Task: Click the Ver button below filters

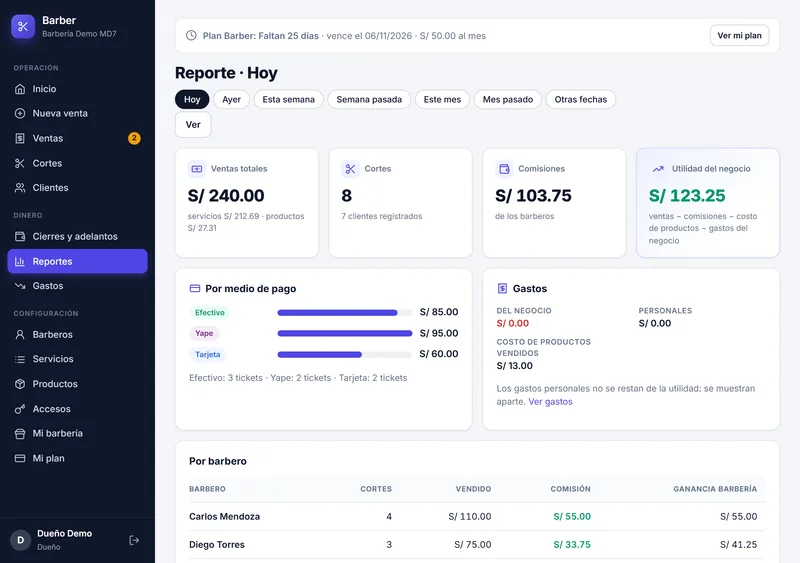Action: click(x=193, y=125)
